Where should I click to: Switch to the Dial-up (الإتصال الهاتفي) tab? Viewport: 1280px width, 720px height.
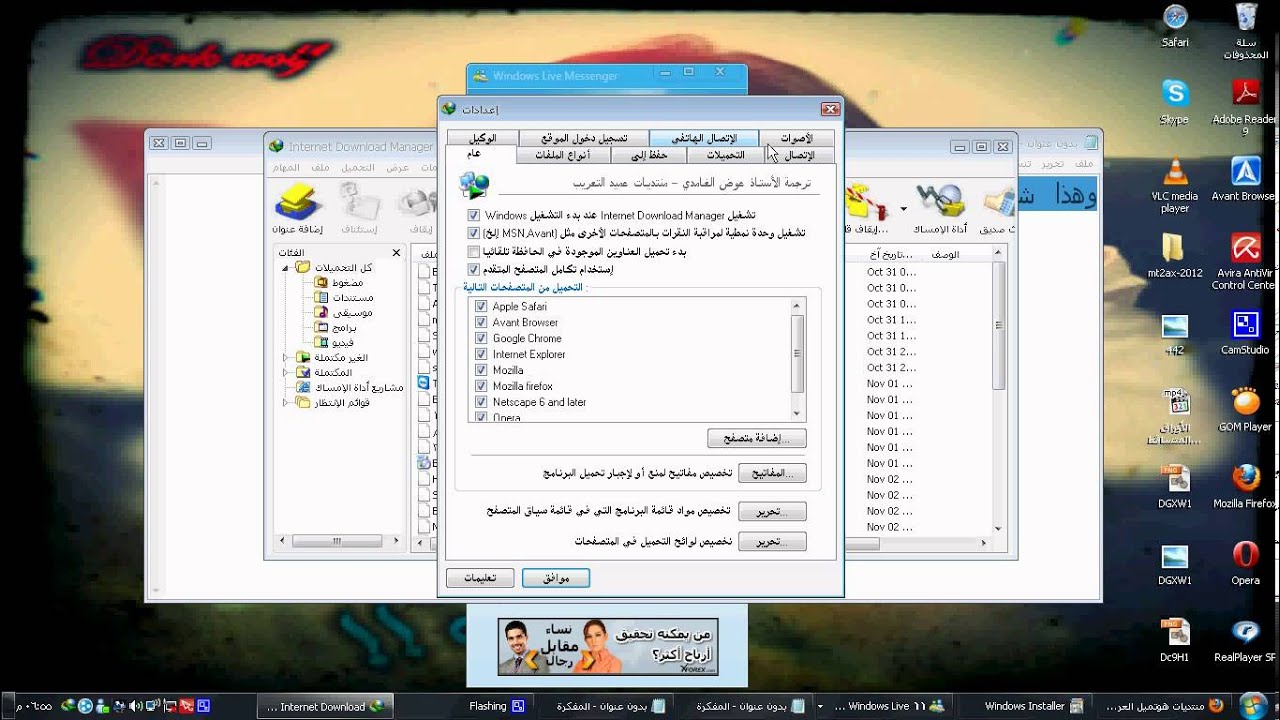[703, 138]
